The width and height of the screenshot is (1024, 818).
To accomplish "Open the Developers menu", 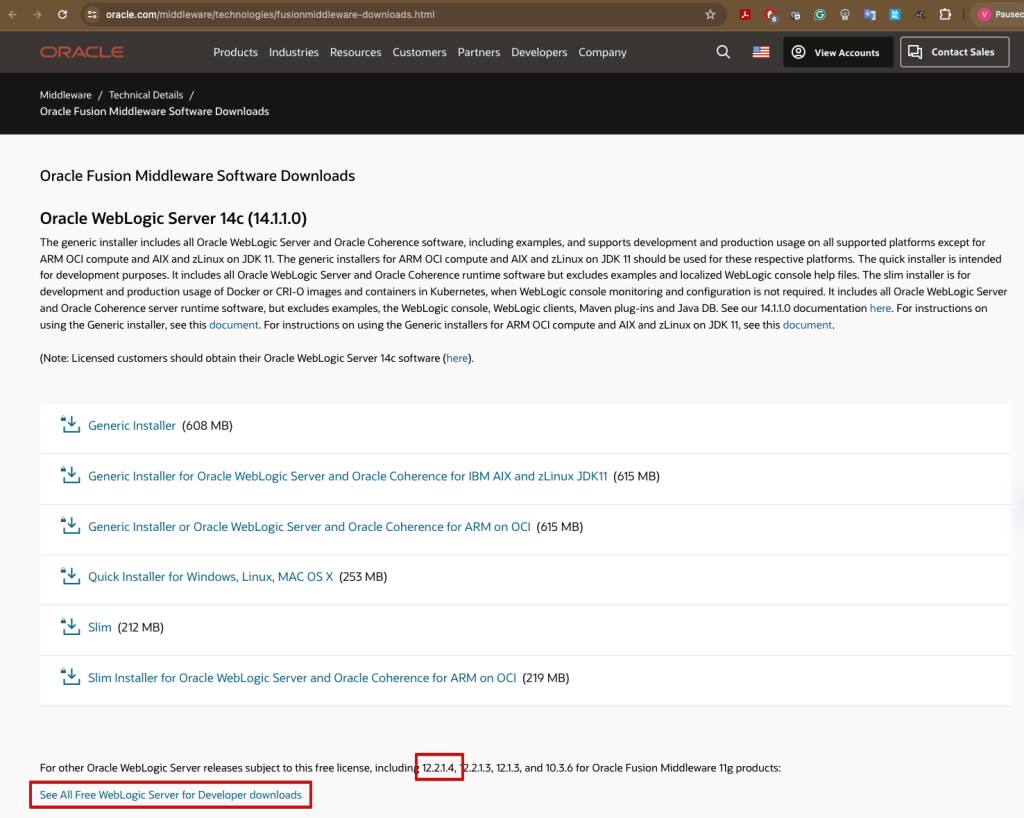I will coord(538,52).
